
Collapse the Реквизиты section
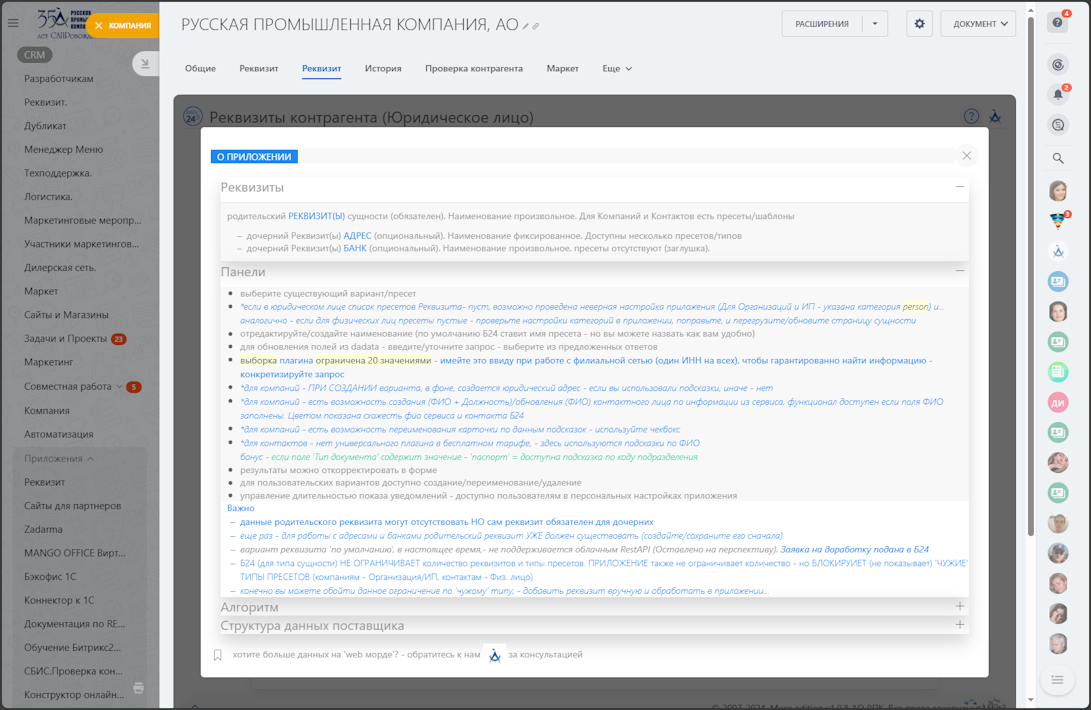click(959, 187)
